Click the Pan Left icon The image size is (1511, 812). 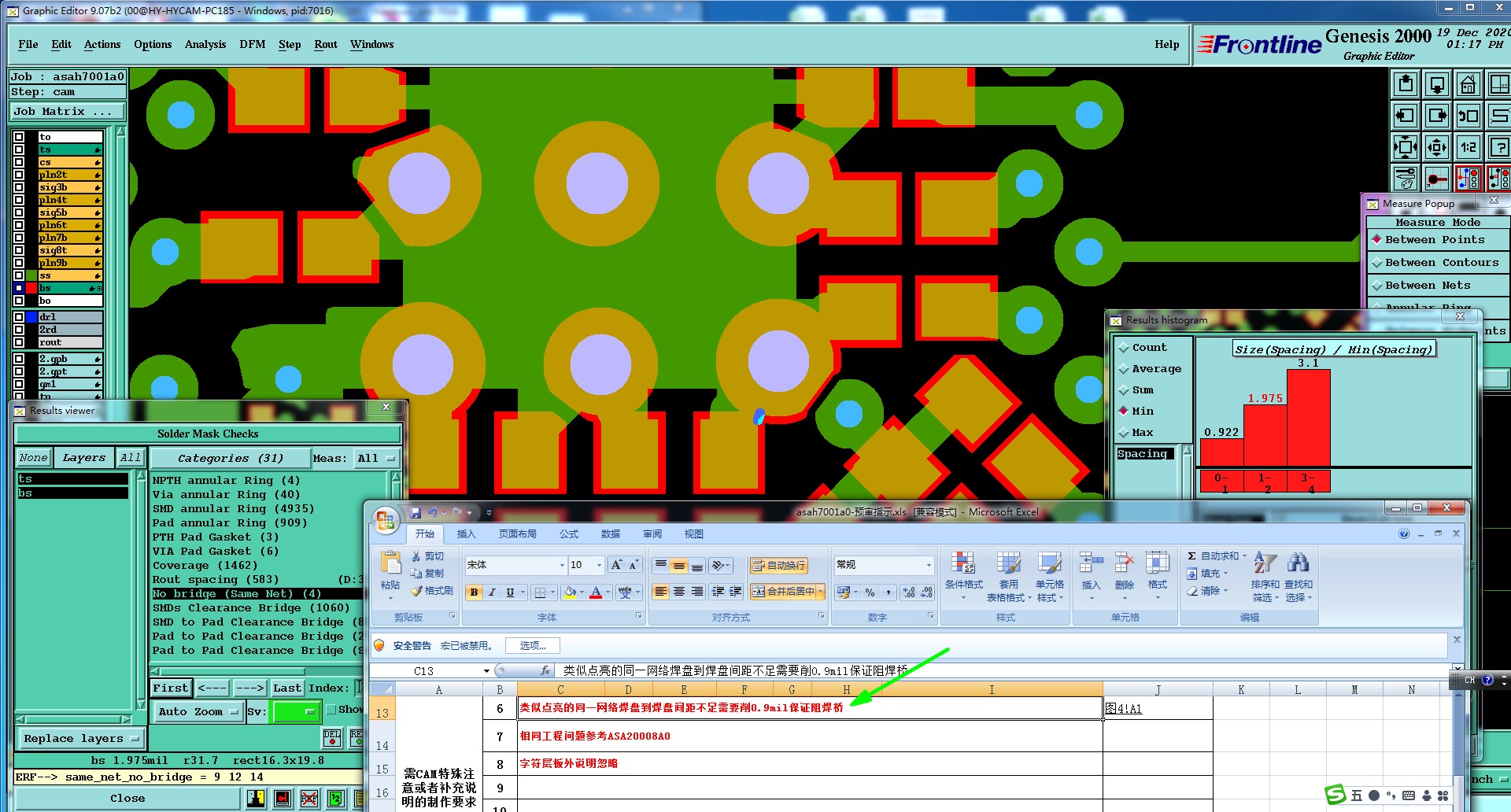click(1406, 116)
